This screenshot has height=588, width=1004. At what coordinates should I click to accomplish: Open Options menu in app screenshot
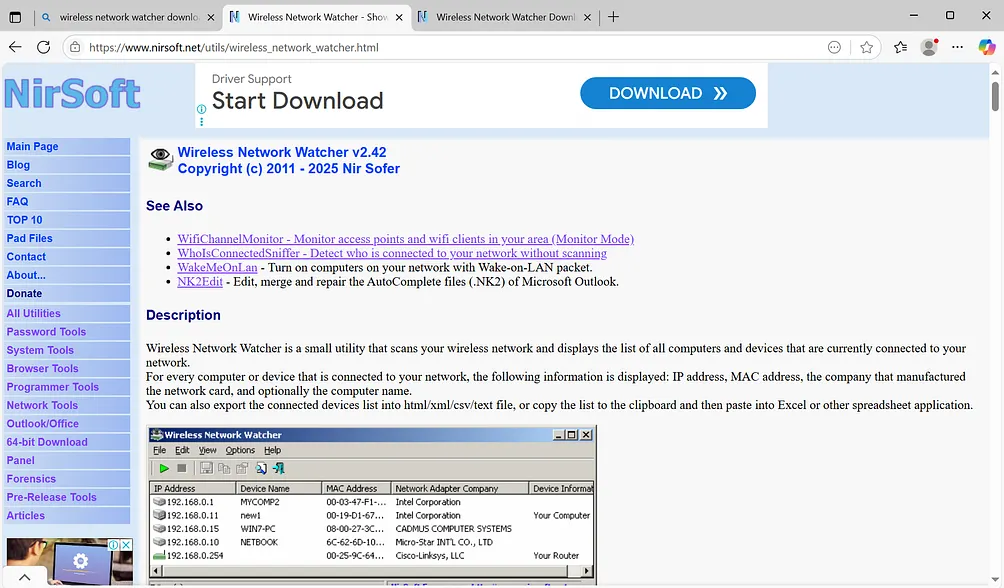pos(240,450)
